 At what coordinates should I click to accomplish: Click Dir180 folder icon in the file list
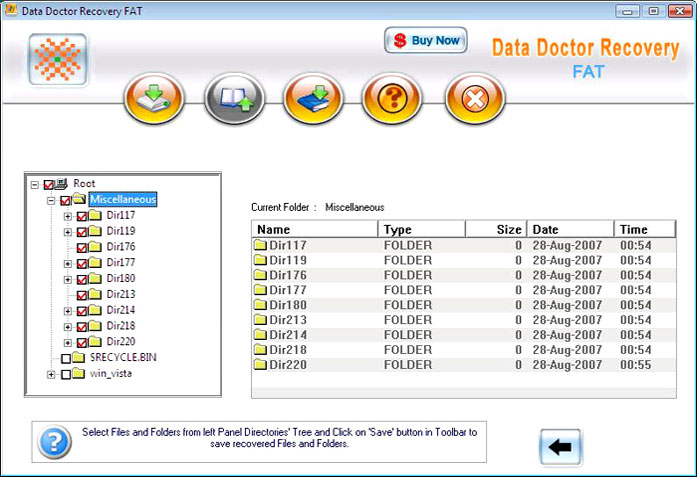(x=260, y=305)
